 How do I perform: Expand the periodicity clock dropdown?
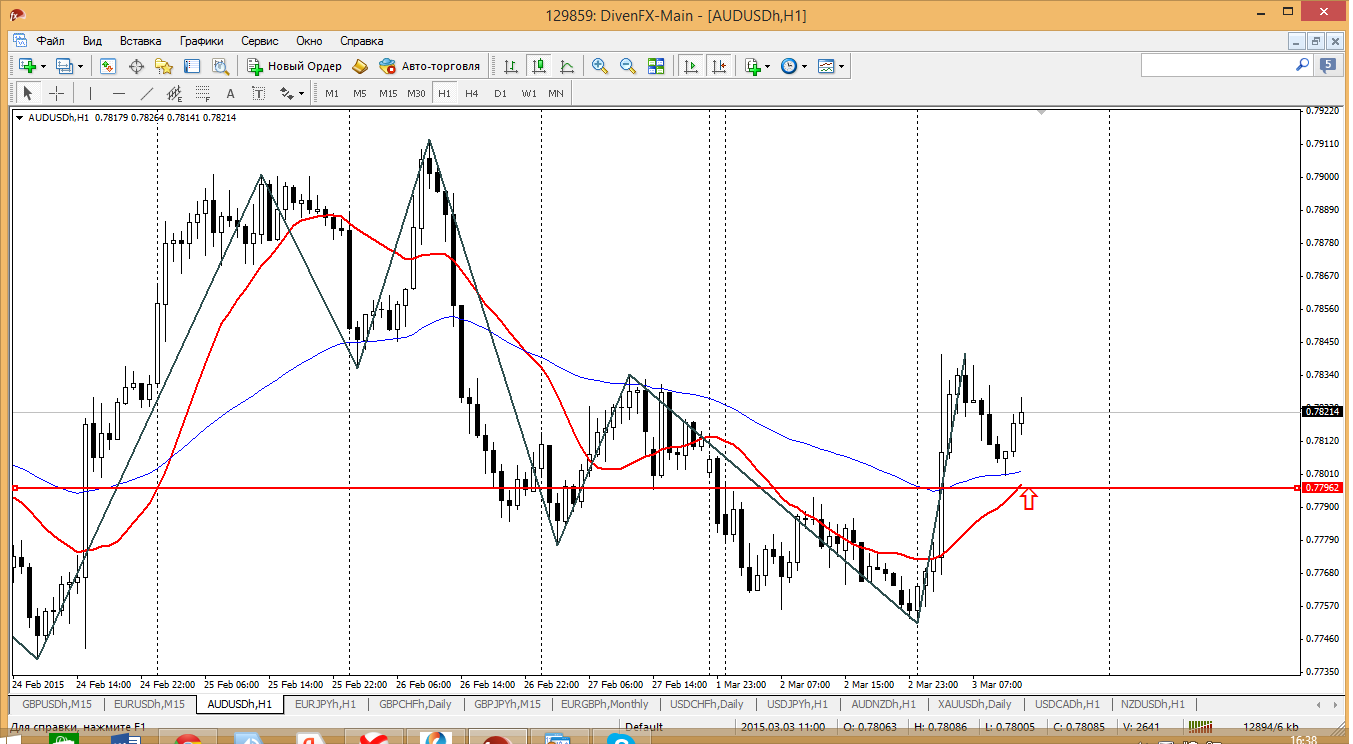click(804, 66)
